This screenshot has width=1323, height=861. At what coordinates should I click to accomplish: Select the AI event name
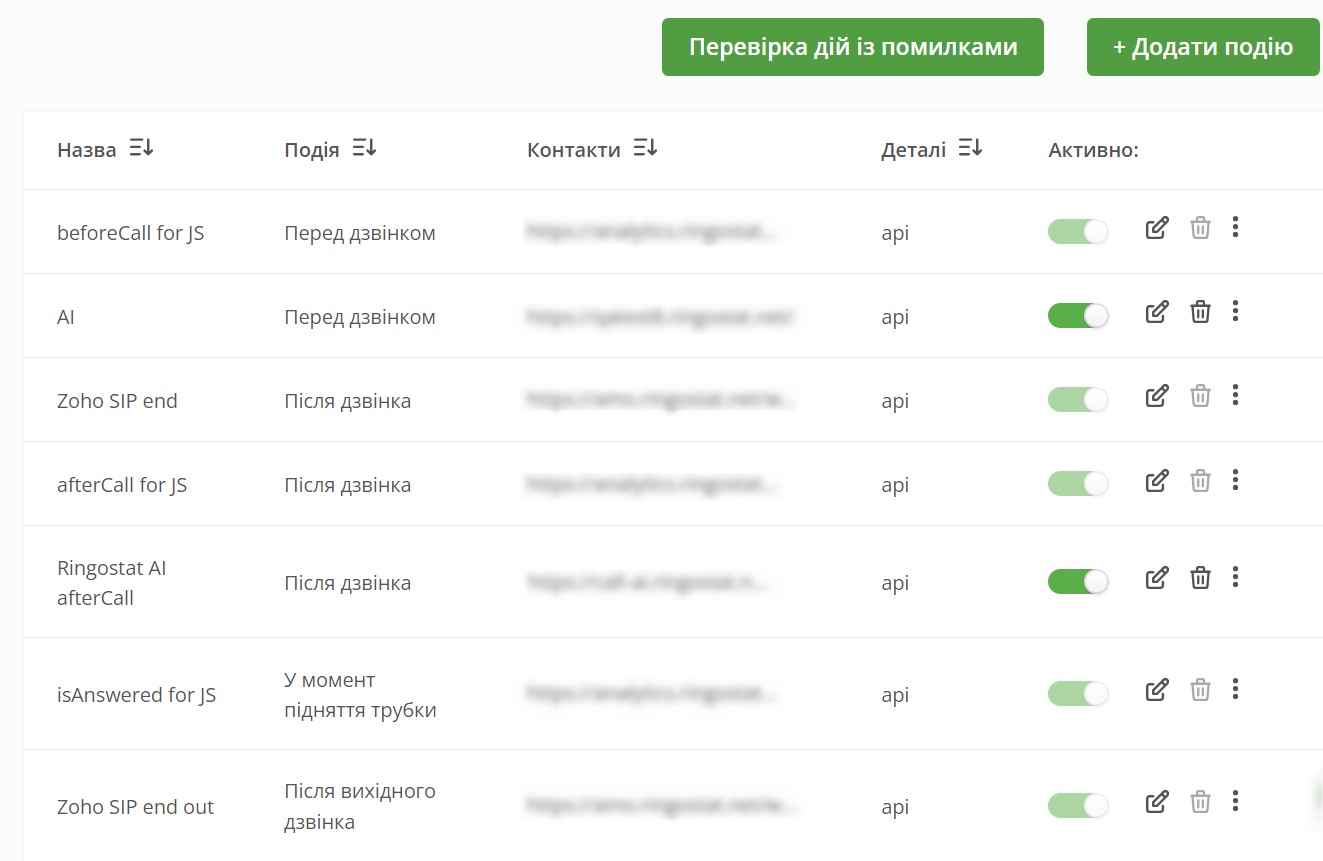66,317
